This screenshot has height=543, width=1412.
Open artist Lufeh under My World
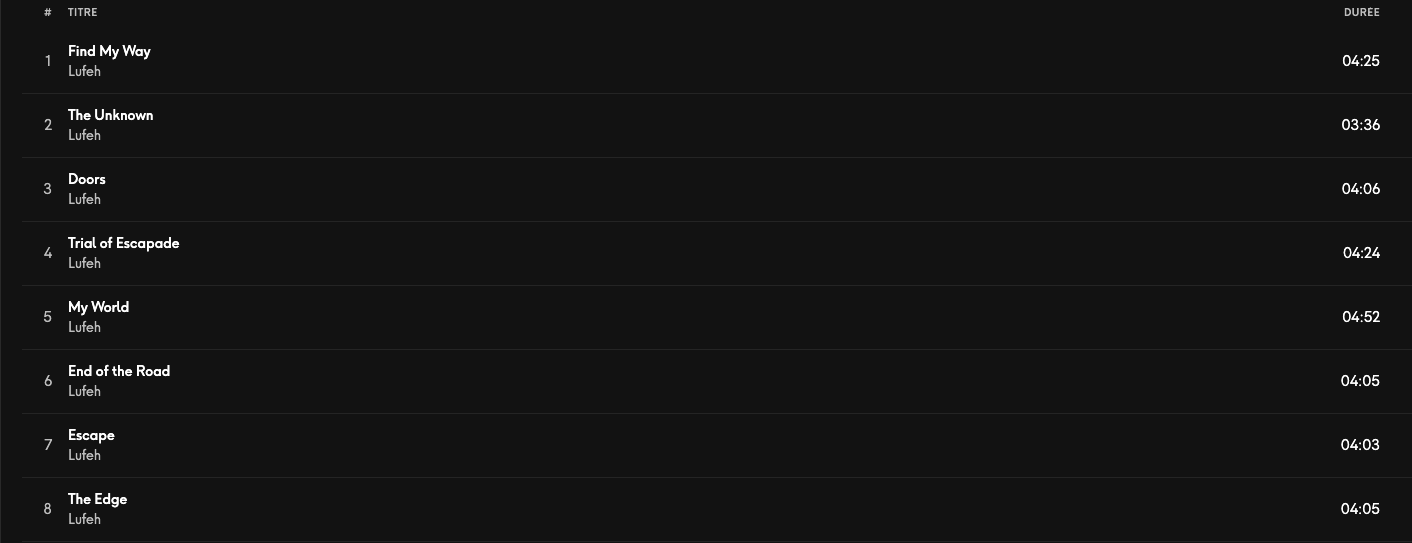[x=84, y=327]
